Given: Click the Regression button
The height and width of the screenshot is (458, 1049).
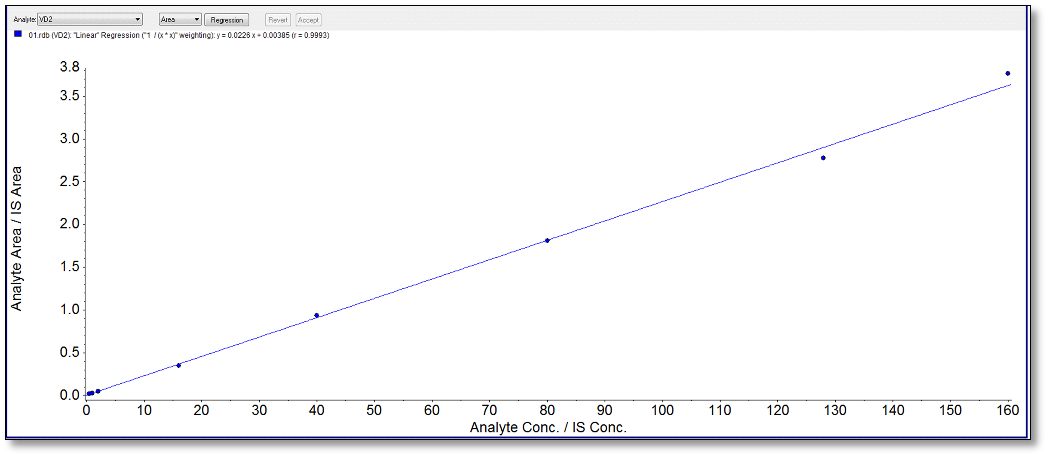Looking at the screenshot, I should tap(226, 19).
